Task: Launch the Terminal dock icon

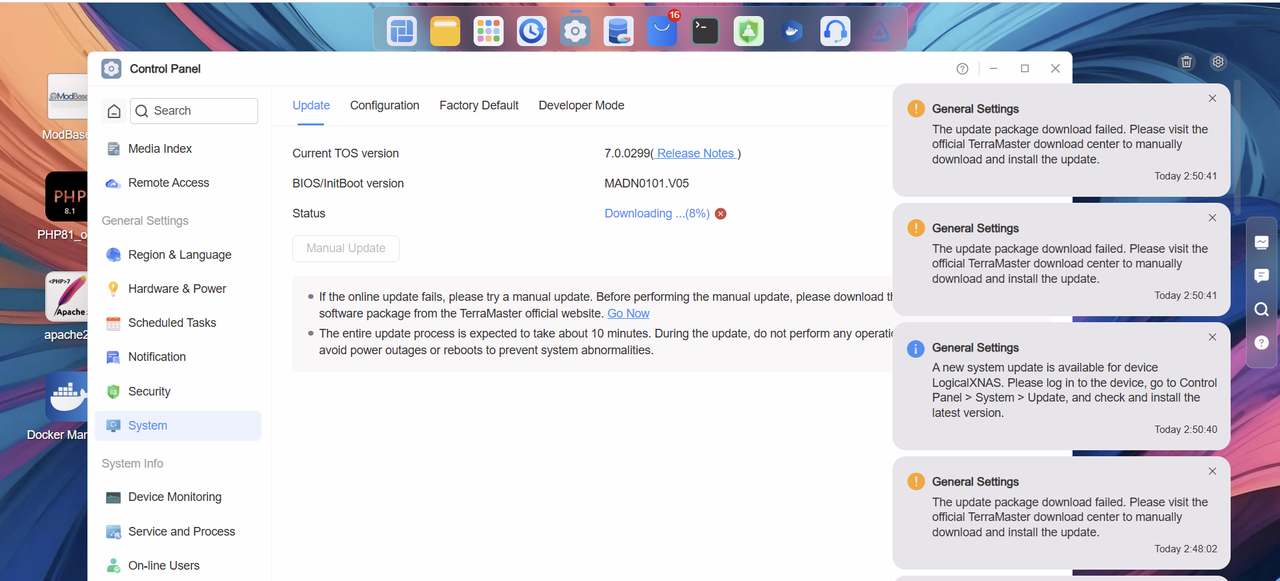Action: (x=706, y=31)
